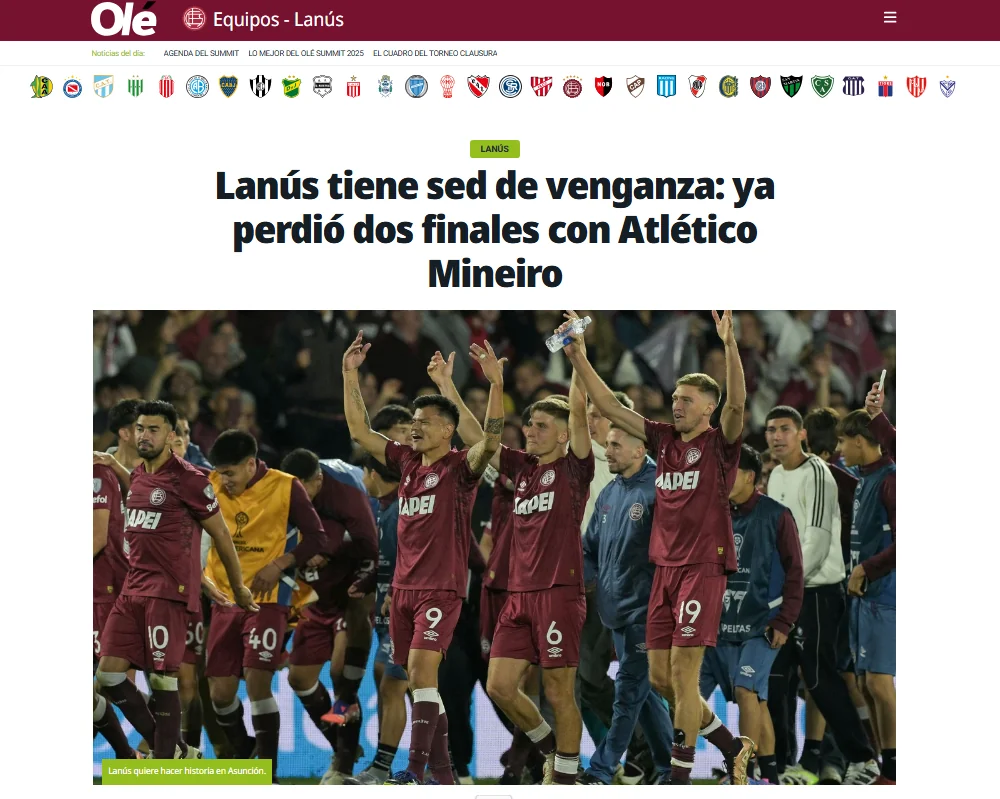
Task: Select the San Lorenzo crest
Action: point(760,86)
